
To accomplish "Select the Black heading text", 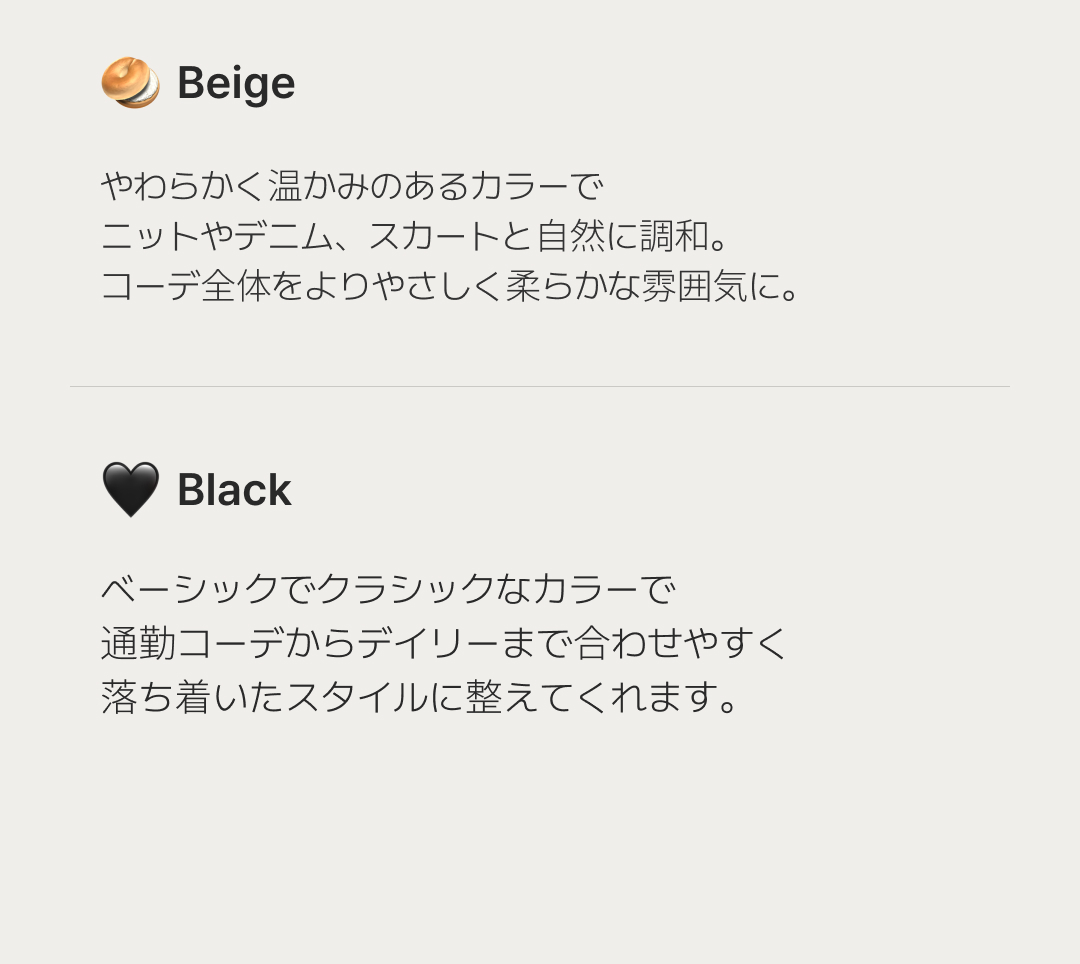I will [x=234, y=490].
